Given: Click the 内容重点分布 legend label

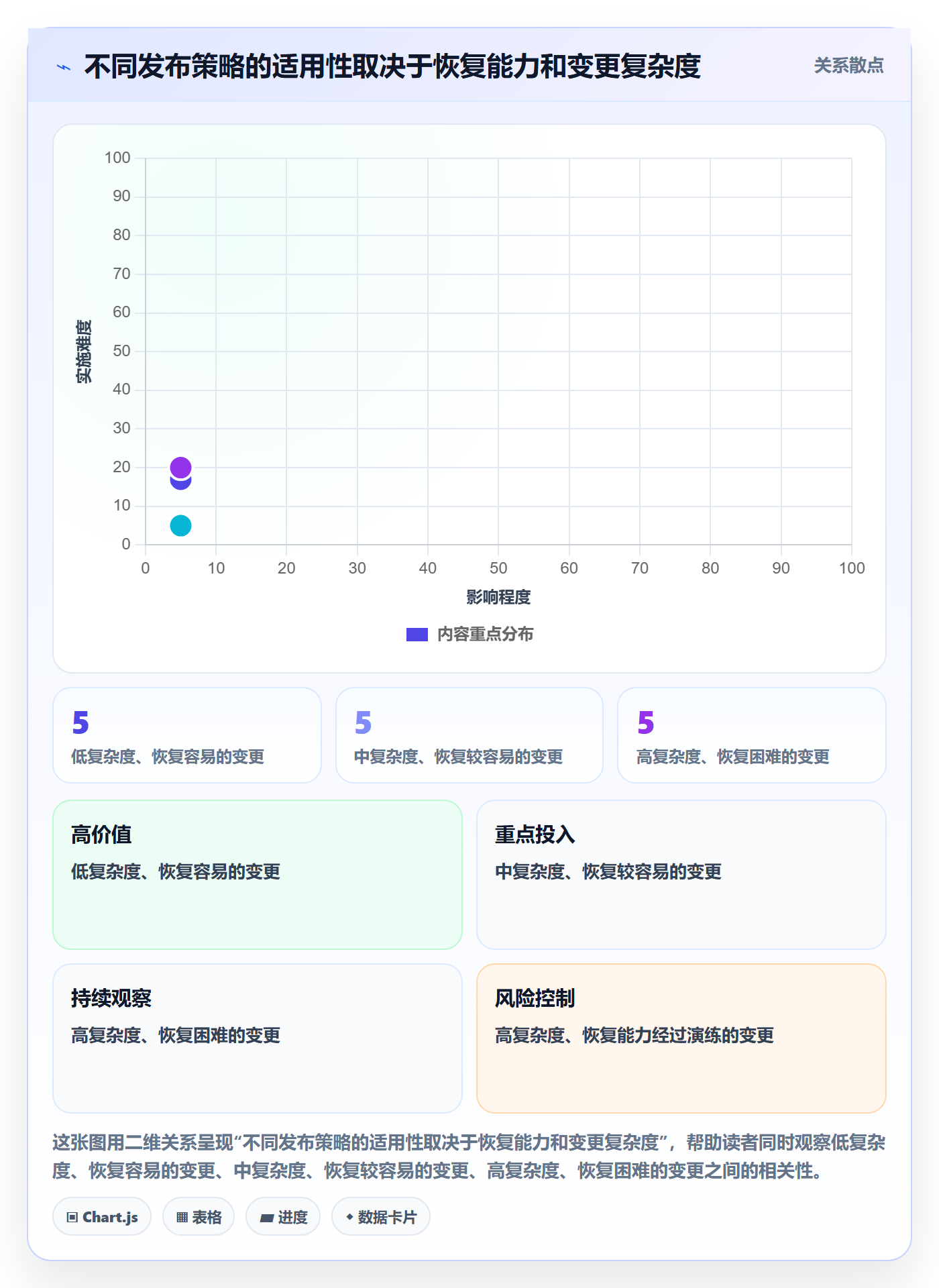Looking at the screenshot, I should [x=485, y=634].
